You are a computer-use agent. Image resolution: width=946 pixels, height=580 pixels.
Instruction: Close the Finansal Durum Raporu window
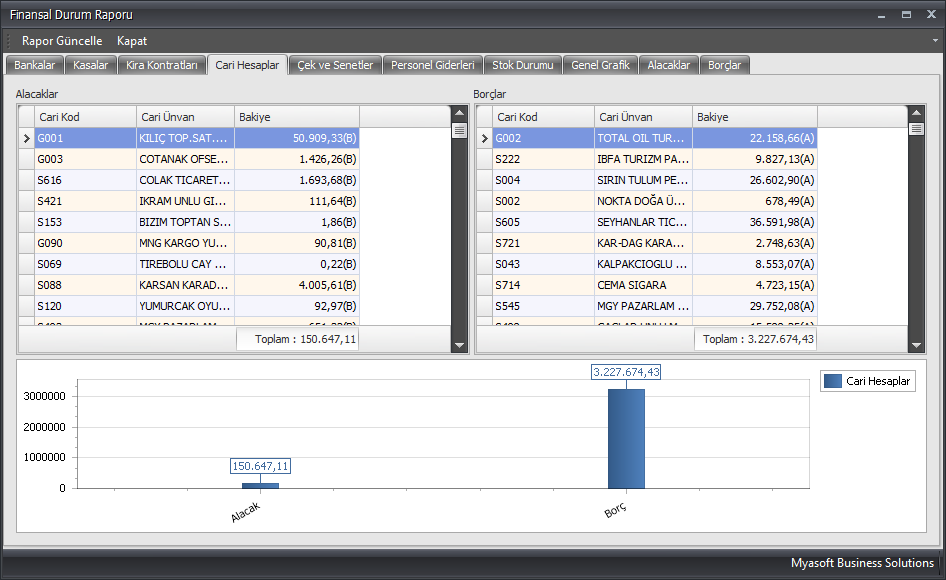tap(932, 15)
